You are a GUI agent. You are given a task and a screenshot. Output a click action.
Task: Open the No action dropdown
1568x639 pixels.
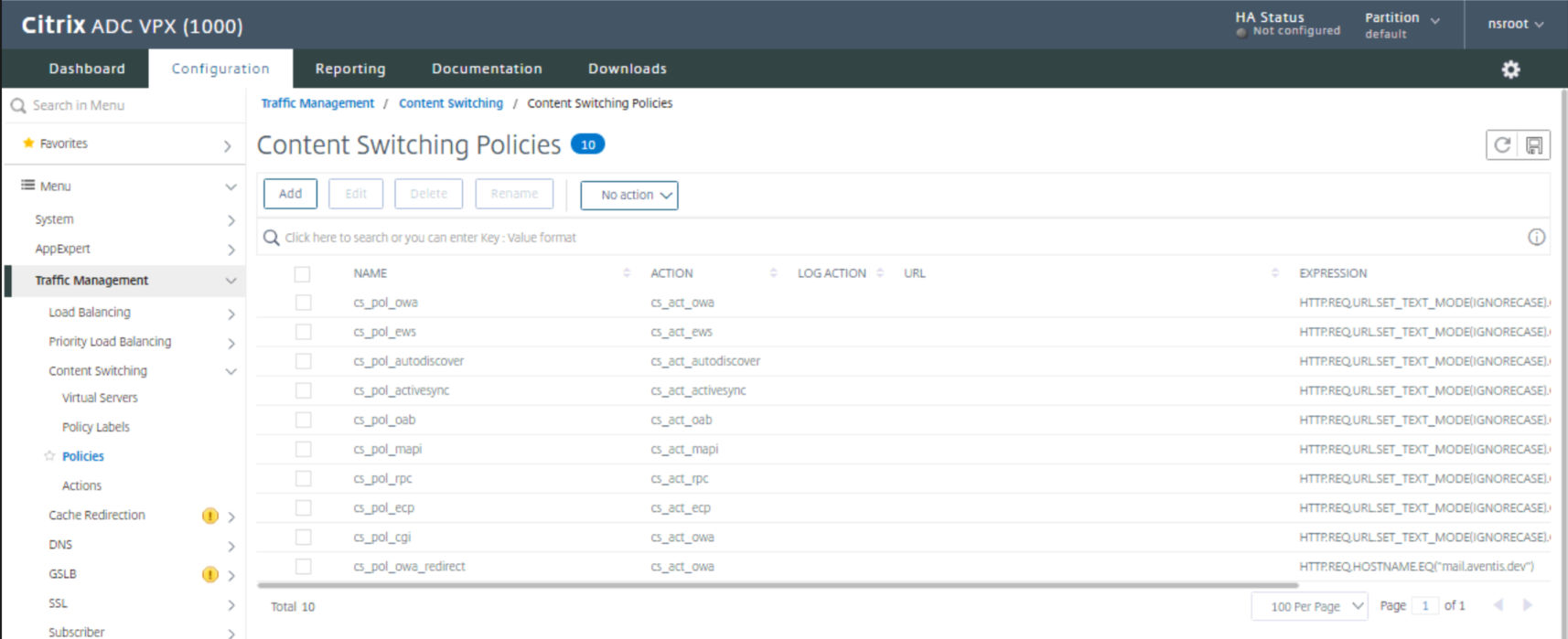point(628,195)
